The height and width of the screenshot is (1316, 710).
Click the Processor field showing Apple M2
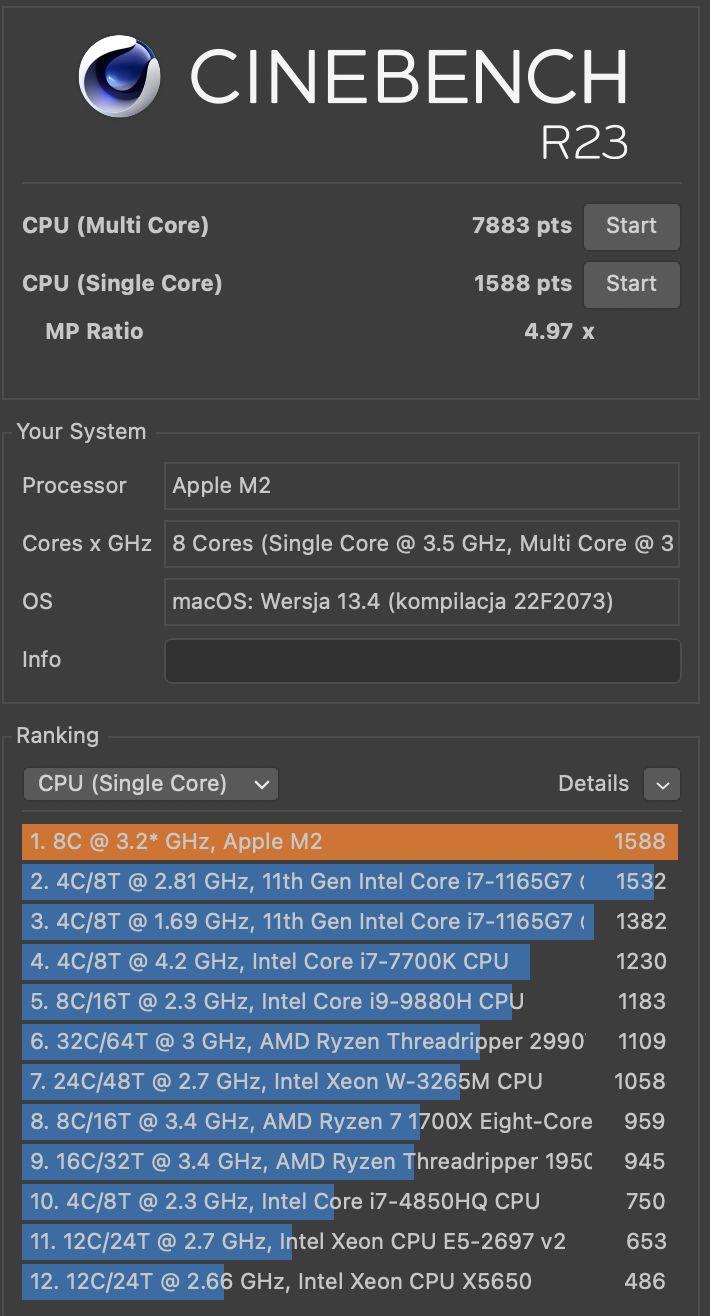click(422, 486)
